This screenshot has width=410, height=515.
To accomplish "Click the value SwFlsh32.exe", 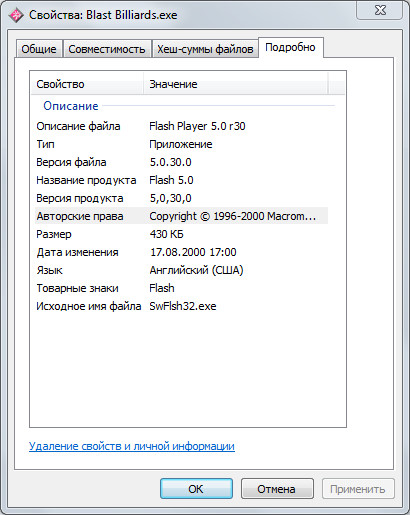I will (183, 306).
